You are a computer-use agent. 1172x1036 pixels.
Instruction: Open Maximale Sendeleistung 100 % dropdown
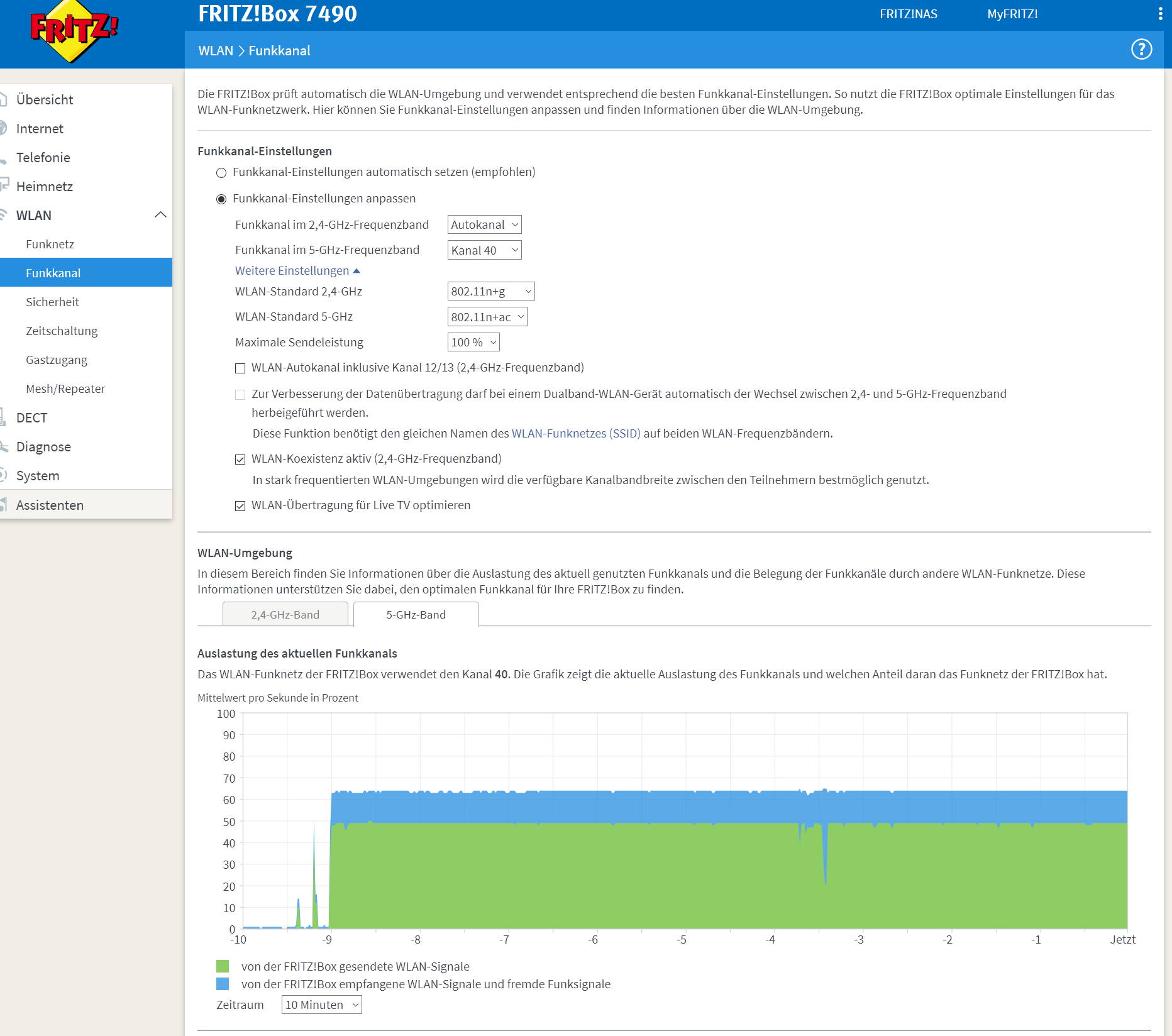pos(473,343)
